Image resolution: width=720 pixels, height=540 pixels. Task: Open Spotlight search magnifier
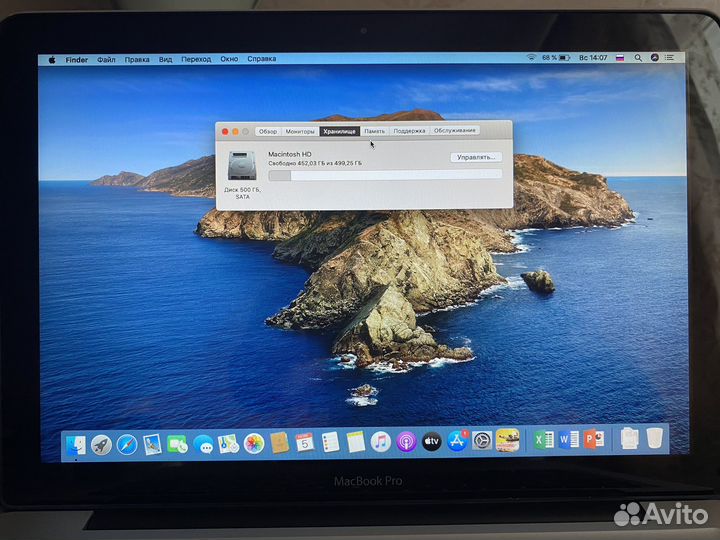coord(638,58)
